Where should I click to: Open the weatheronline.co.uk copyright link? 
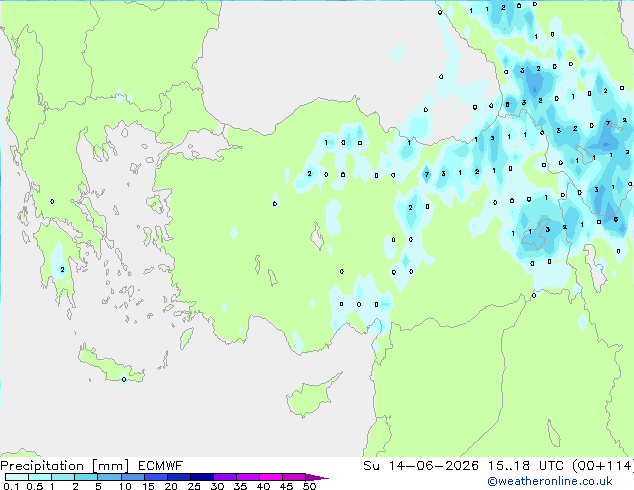click(549, 481)
